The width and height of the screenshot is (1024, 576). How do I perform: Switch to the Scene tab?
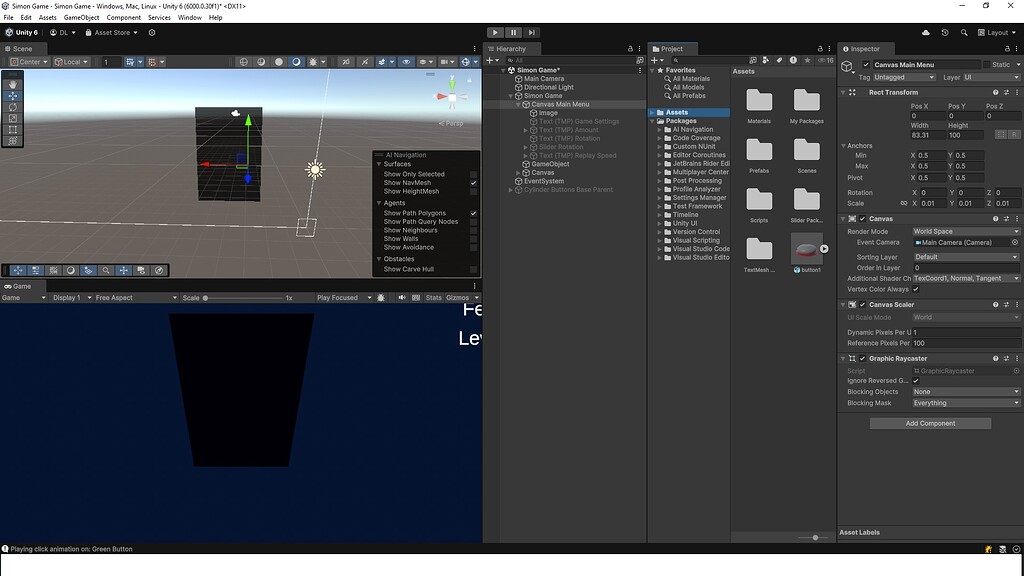point(22,48)
